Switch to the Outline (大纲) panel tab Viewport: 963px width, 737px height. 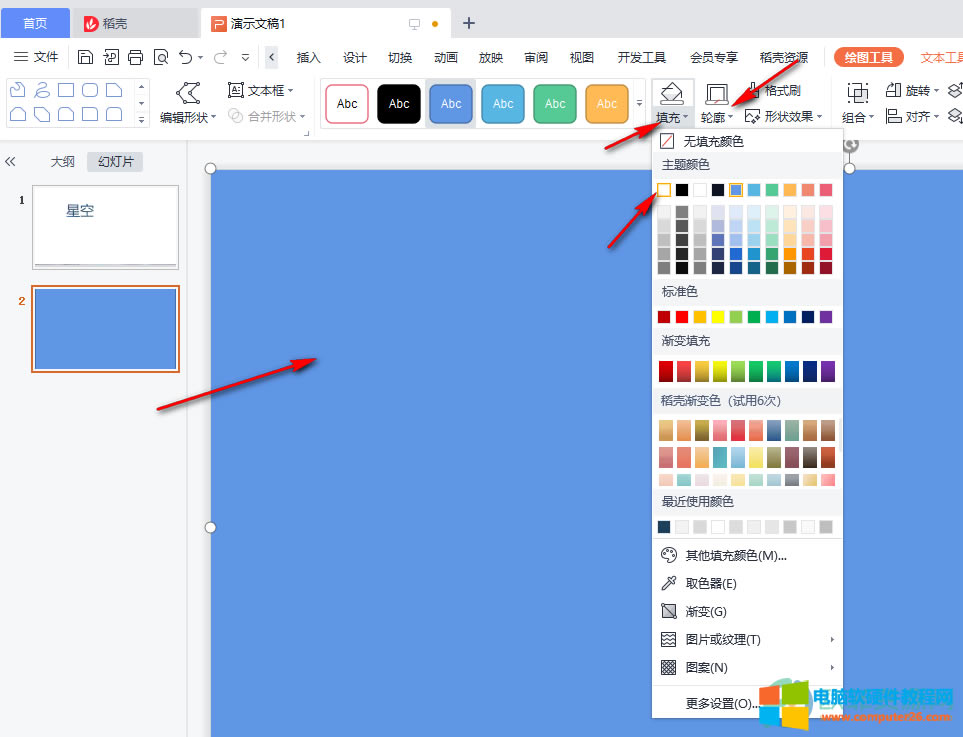(63, 161)
